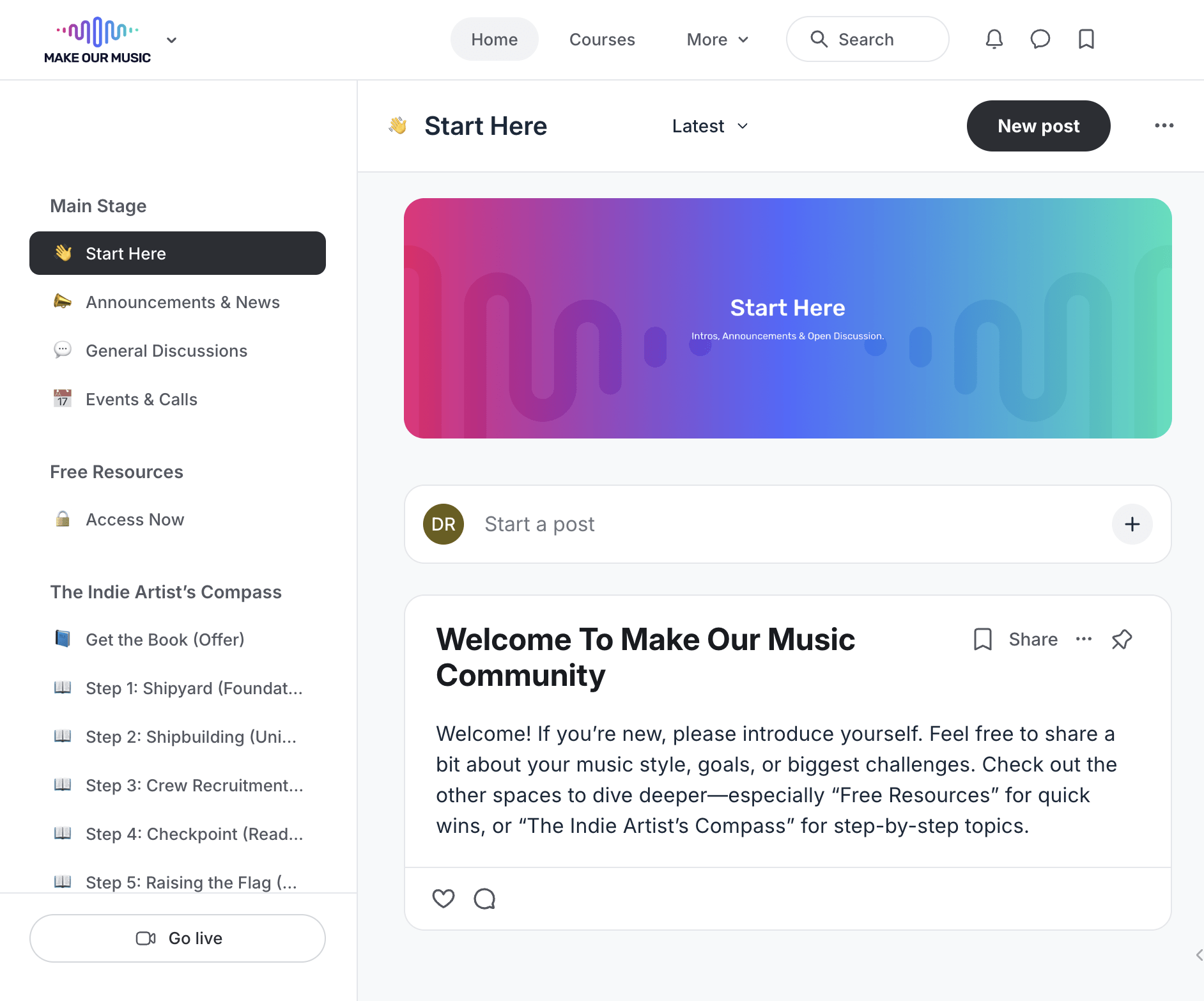Open the More navigation dropdown
This screenshot has height=1001, width=1204.
tap(717, 40)
